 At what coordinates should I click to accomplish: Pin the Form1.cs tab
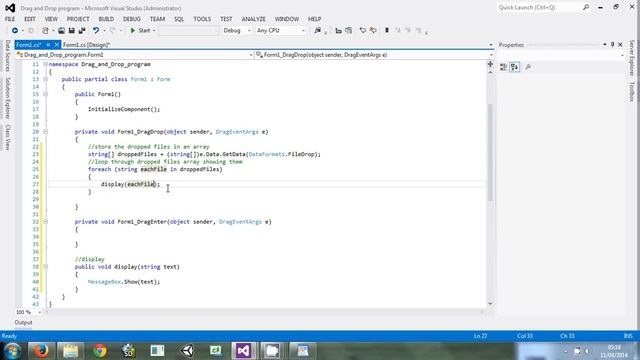[48, 45]
